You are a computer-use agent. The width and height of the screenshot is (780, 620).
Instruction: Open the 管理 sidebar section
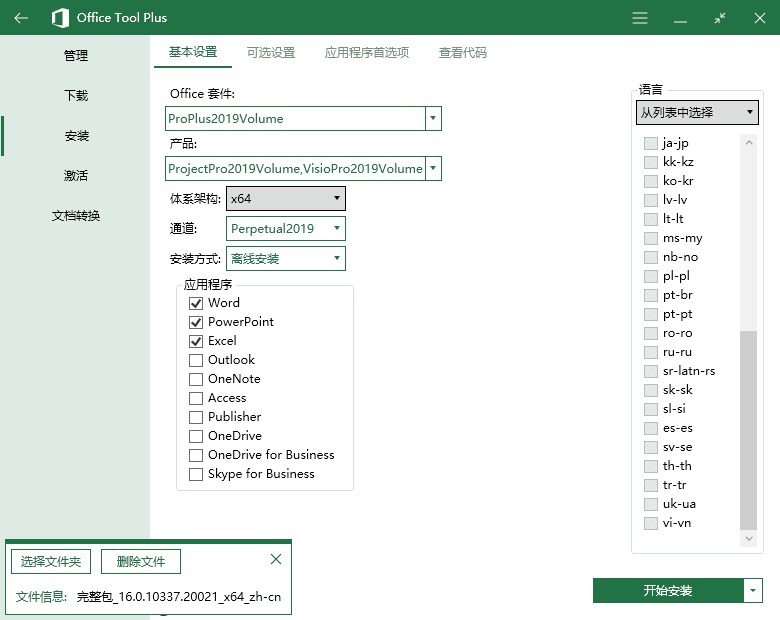[76, 55]
